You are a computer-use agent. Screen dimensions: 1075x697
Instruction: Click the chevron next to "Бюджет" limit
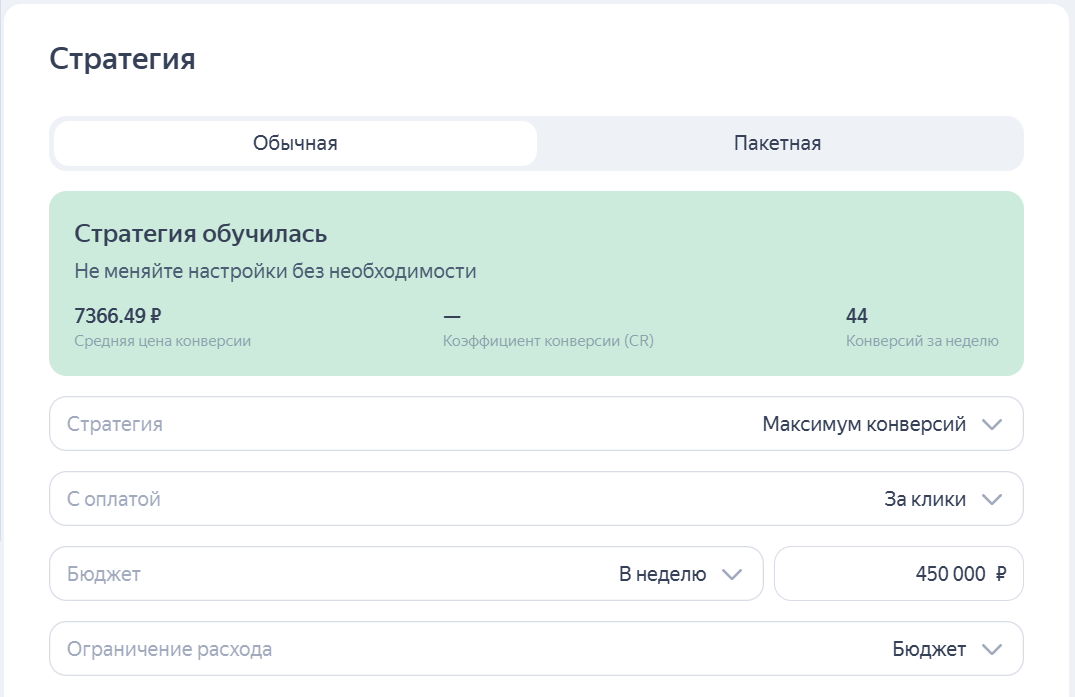pyautogui.click(x=993, y=649)
